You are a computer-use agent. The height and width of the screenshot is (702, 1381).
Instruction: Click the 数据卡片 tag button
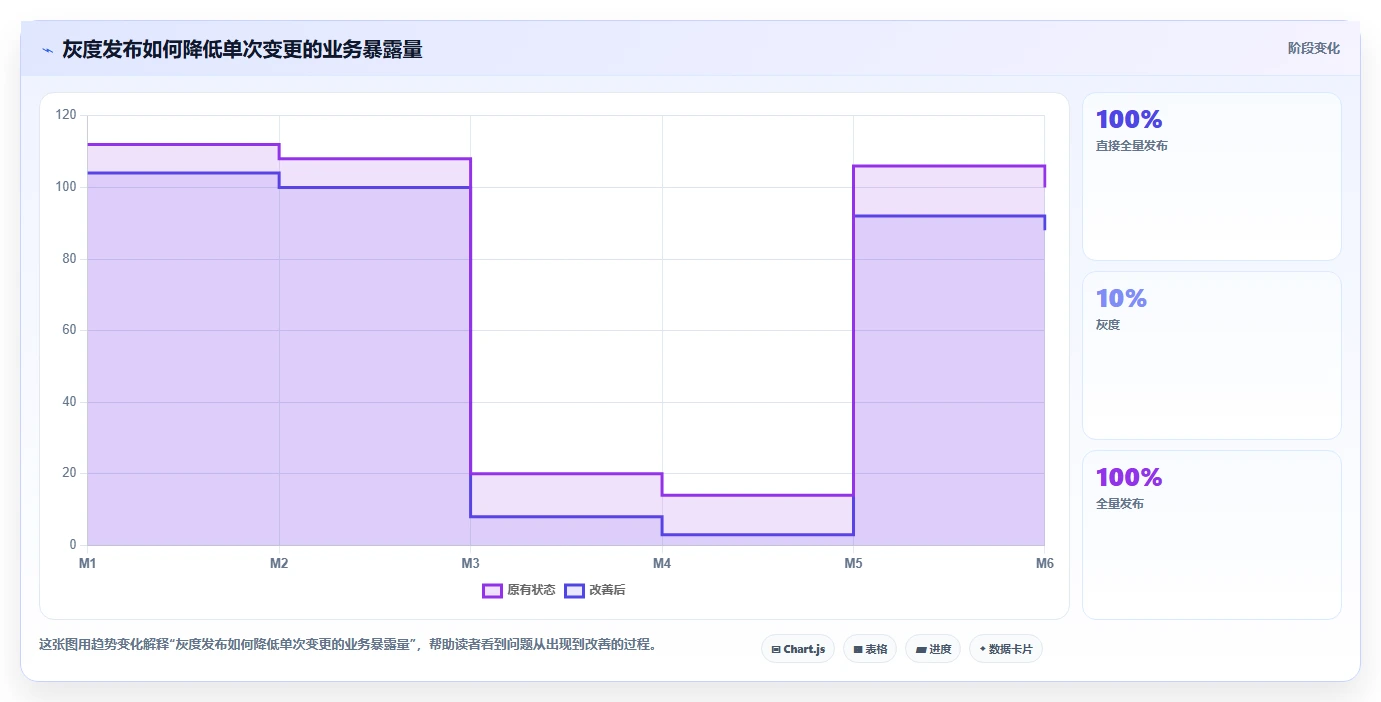pos(1006,649)
